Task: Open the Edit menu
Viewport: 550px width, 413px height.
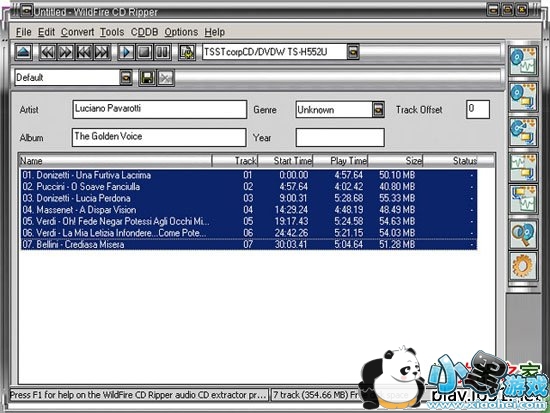Action: pos(46,32)
